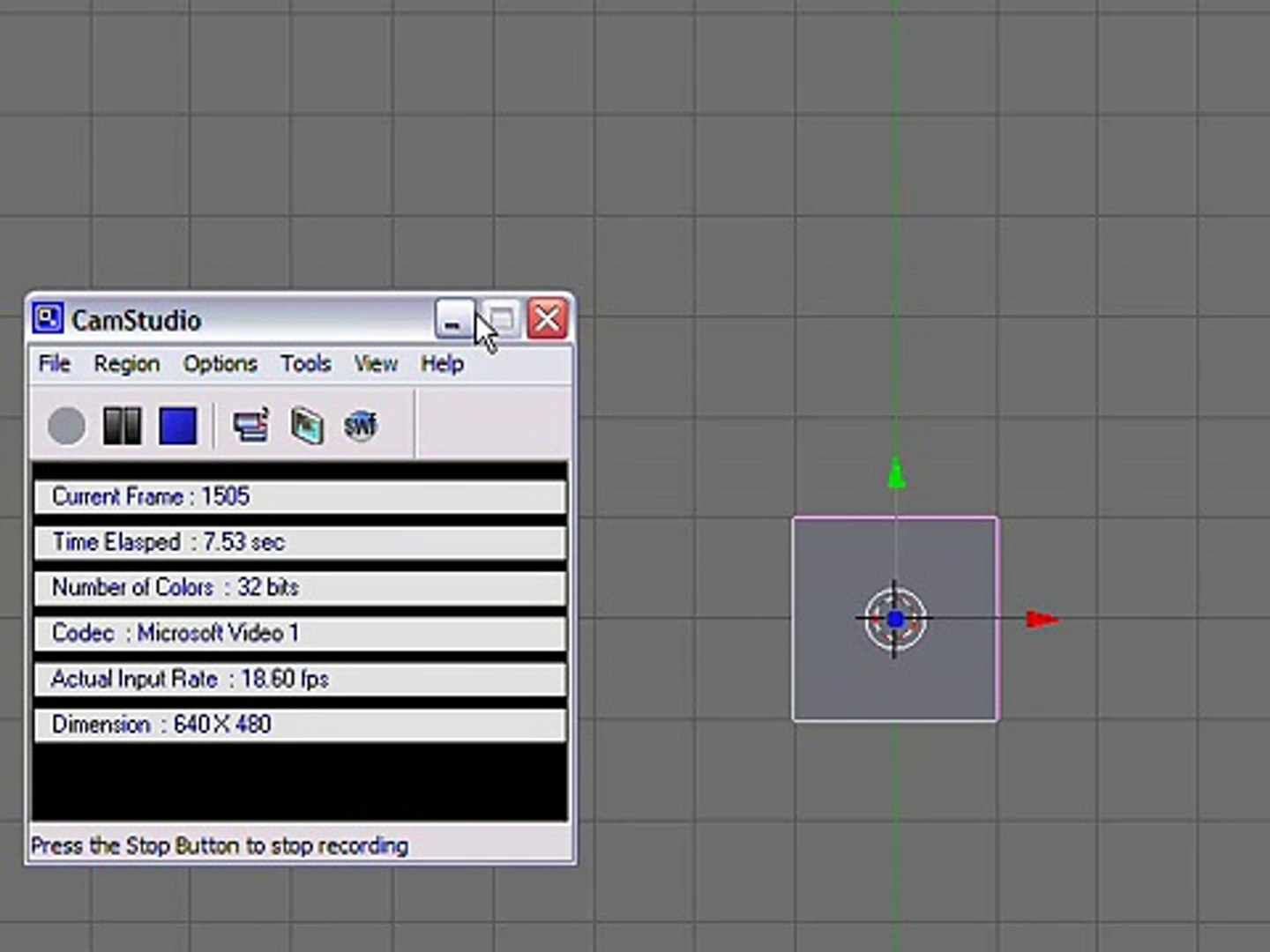Click the red X-axis arrow of the manipulator
The height and width of the screenshot is (952, 1270).
[1042, 620]
